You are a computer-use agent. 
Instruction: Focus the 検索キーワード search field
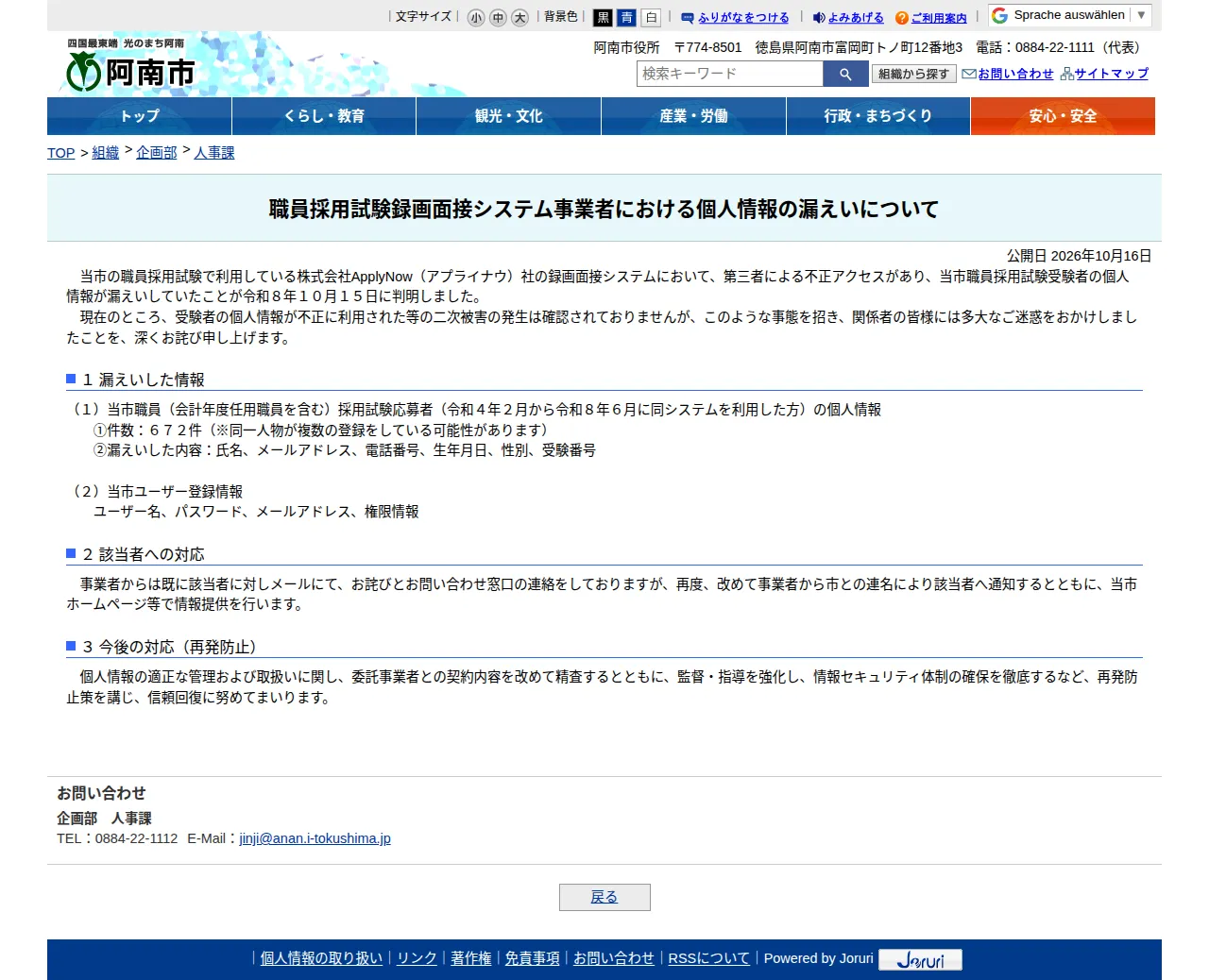click(730, 74)
